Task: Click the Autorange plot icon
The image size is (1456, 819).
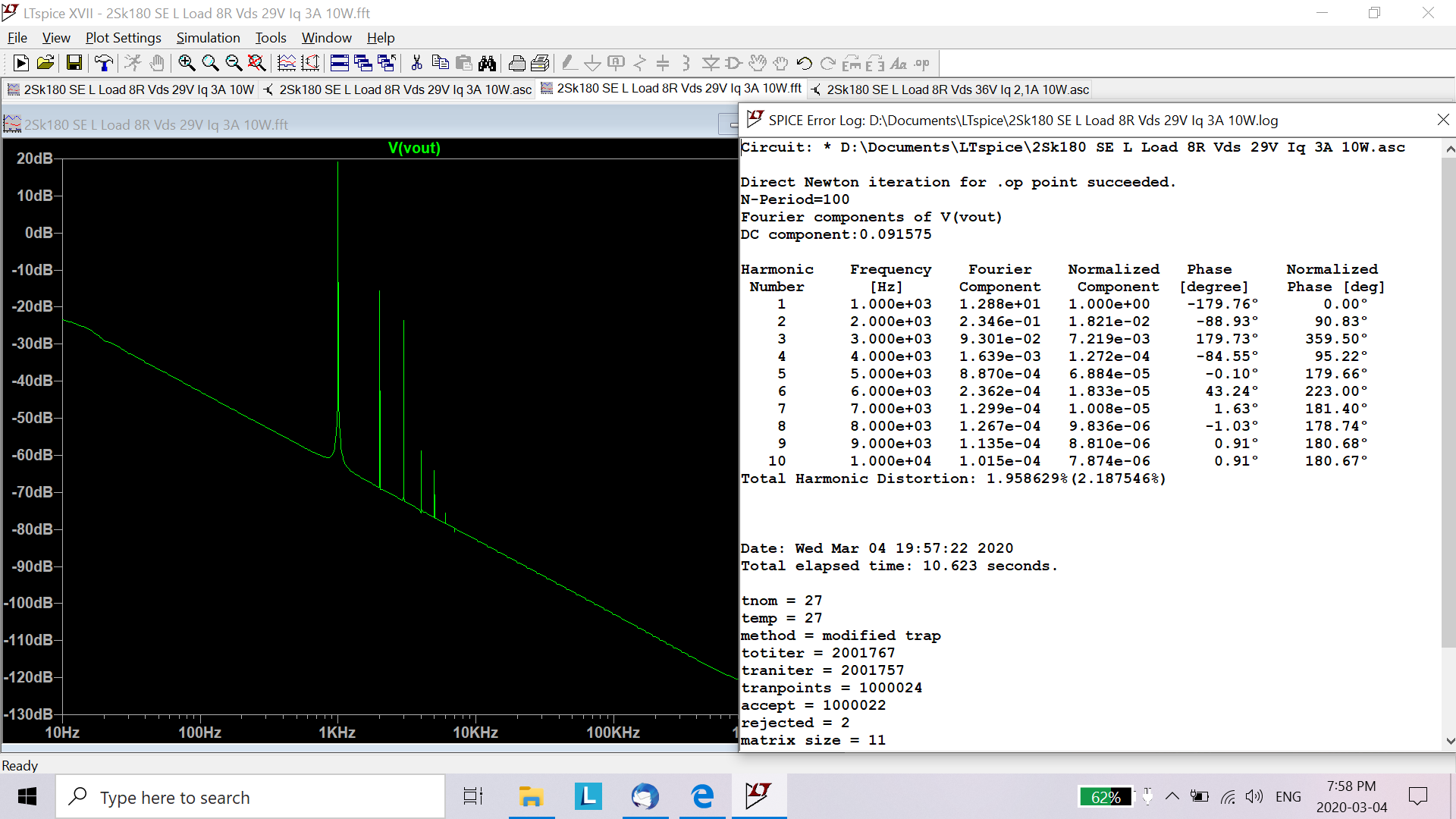Action: point(287,64)
